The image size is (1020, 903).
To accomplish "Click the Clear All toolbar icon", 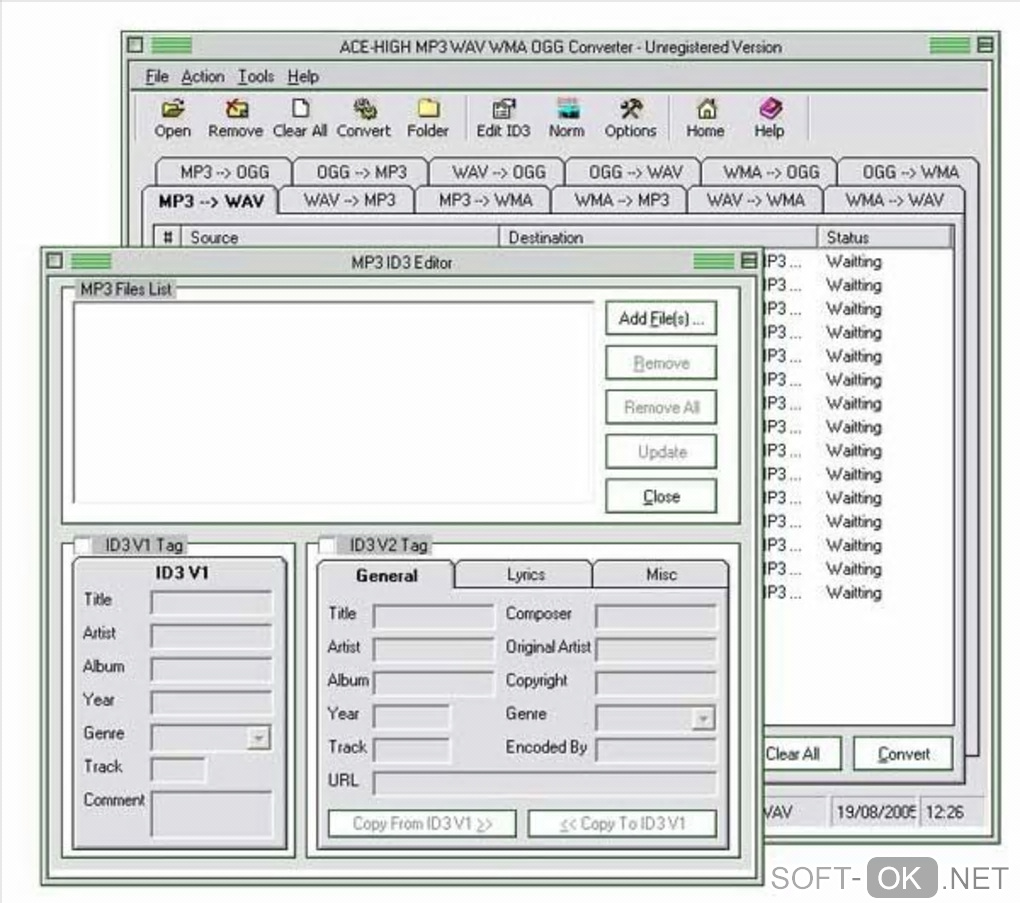I will point(300,118).
